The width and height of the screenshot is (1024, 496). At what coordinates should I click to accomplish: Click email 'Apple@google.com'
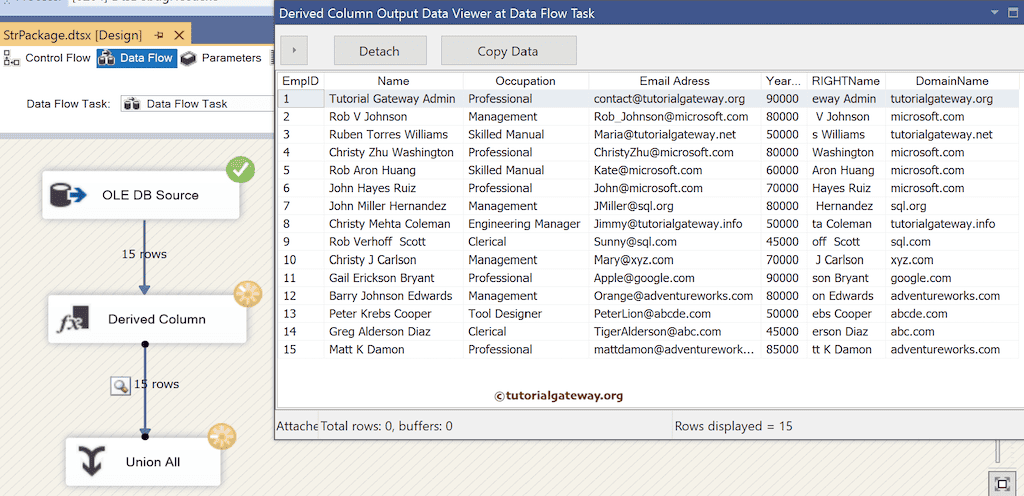coord(675,277)
